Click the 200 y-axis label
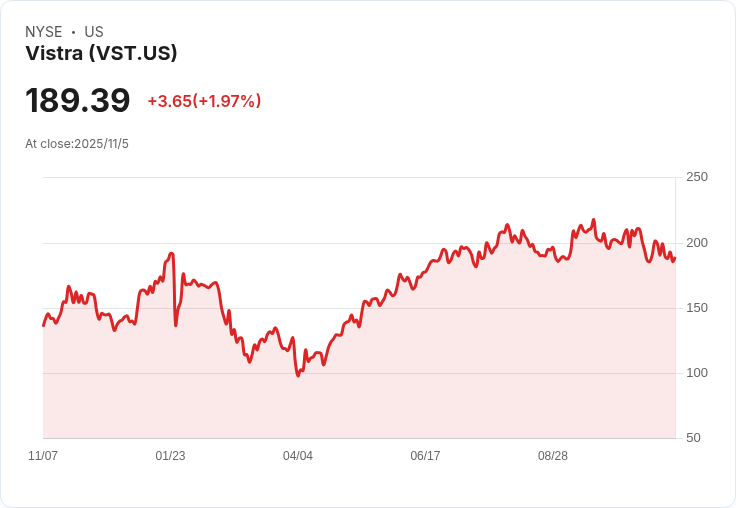The width and height of the screenshot is (736, 508). pyautogui.click(x=697, y=243)
